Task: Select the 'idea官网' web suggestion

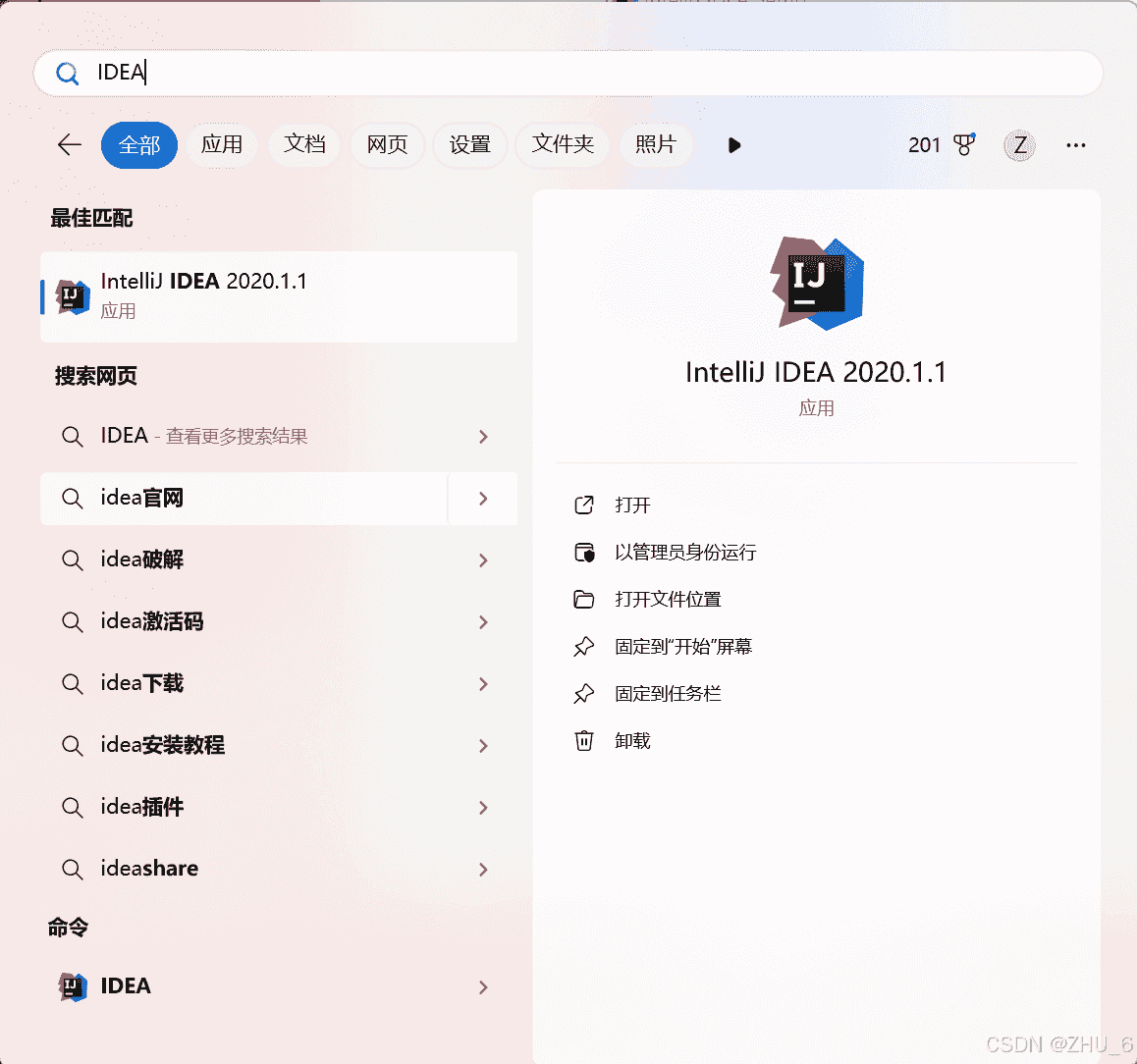Action: pos(244,499)
